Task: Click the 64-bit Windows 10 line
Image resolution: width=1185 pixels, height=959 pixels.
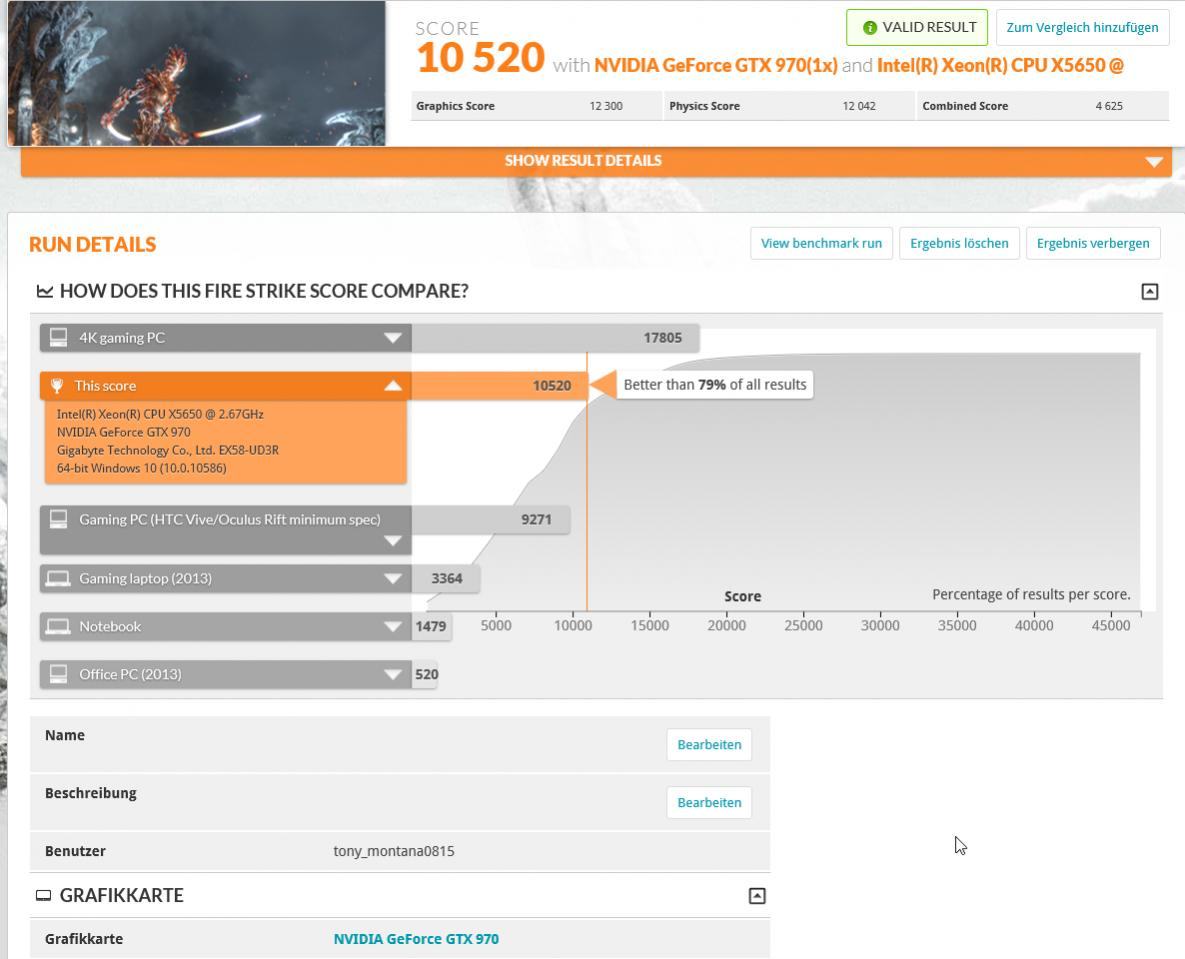Action: tap(141, 468)
